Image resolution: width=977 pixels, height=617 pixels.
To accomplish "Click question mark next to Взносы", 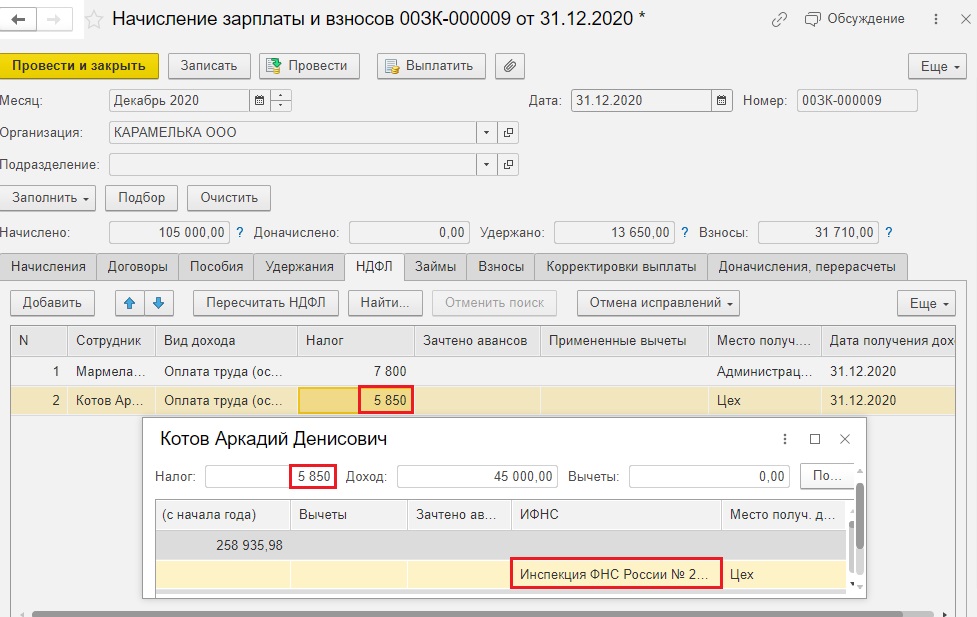I will (x=889, y=232).
